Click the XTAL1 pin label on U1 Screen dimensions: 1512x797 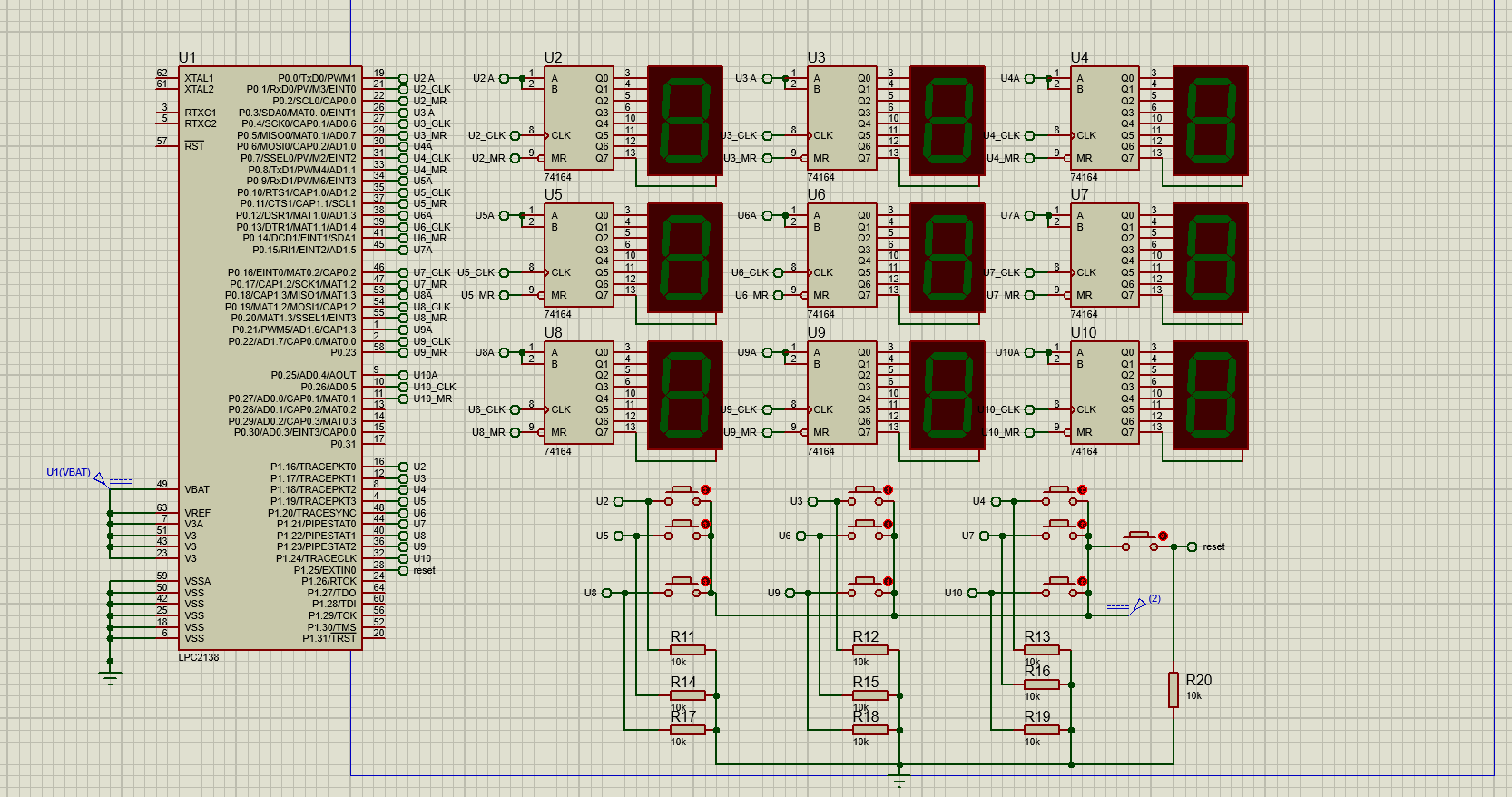click(199, 78)
